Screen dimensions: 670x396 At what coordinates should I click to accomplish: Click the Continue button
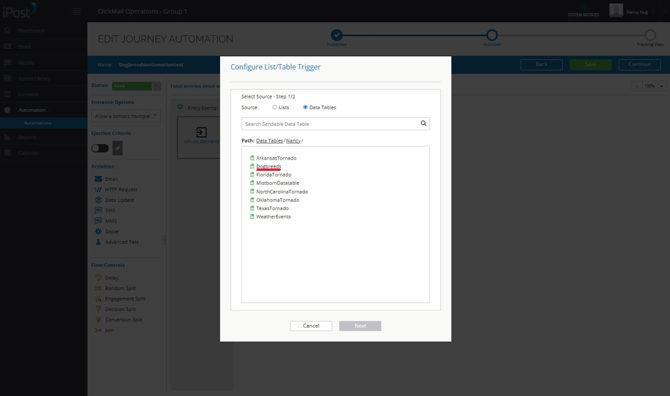click(640, 65)
